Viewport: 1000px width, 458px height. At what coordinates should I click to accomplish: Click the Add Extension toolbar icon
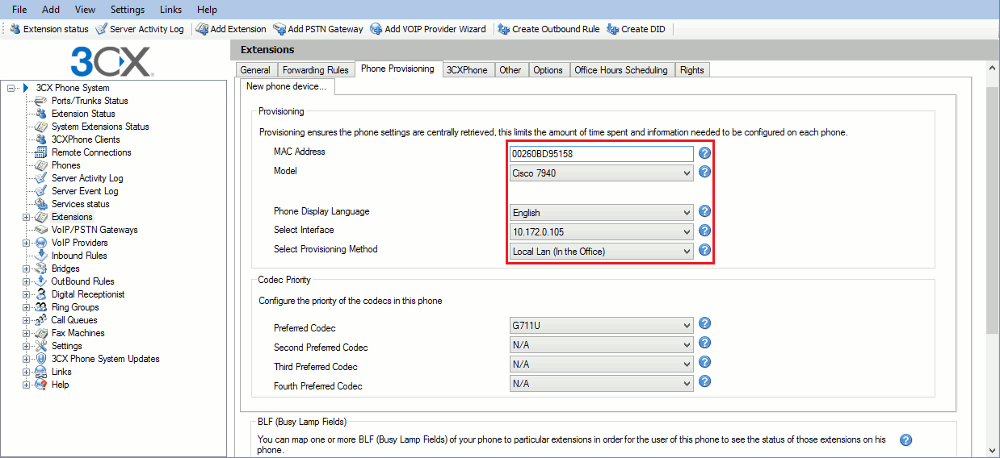[202, 29]
